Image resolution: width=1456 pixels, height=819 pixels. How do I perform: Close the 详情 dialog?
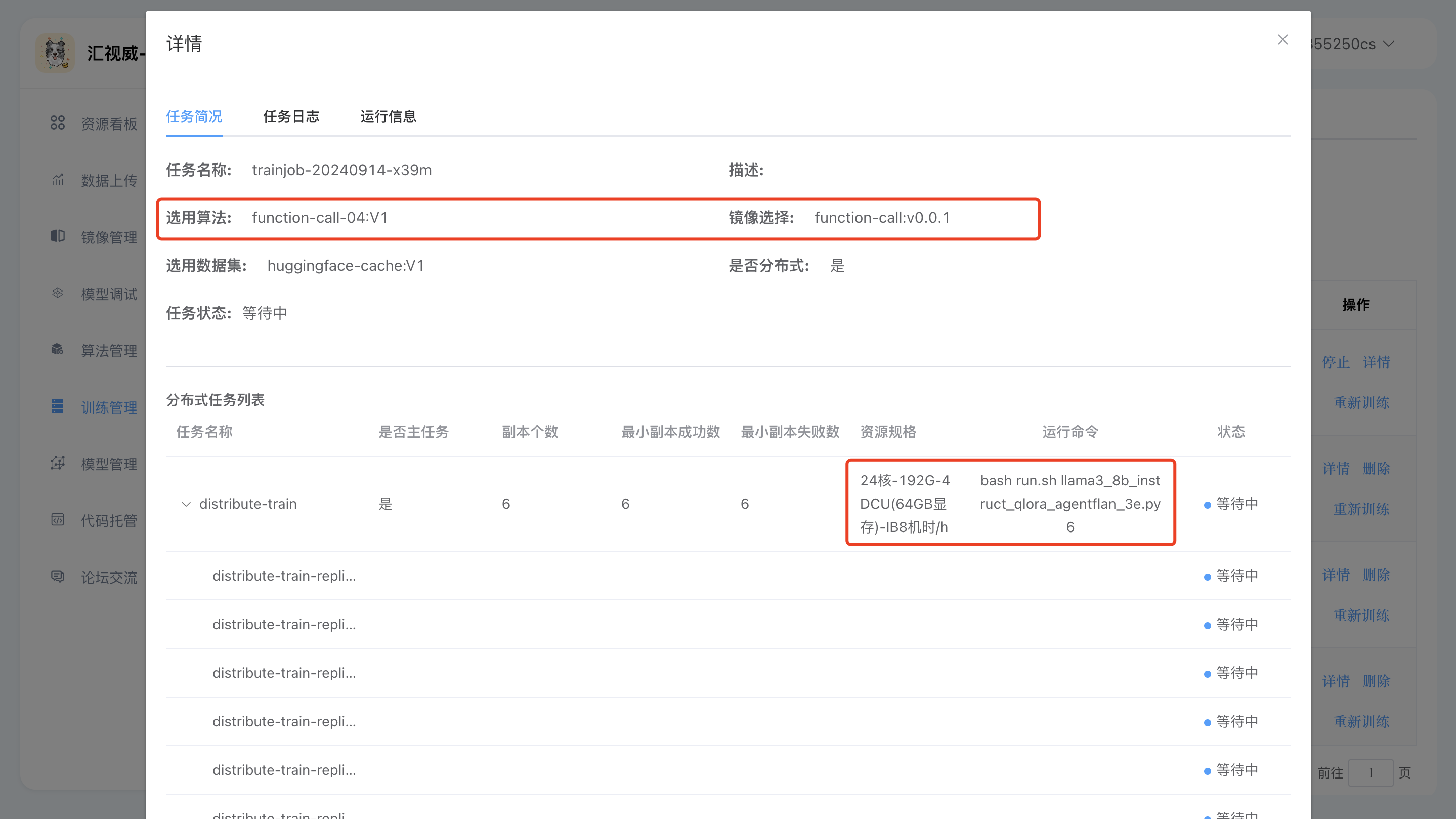1282,39
